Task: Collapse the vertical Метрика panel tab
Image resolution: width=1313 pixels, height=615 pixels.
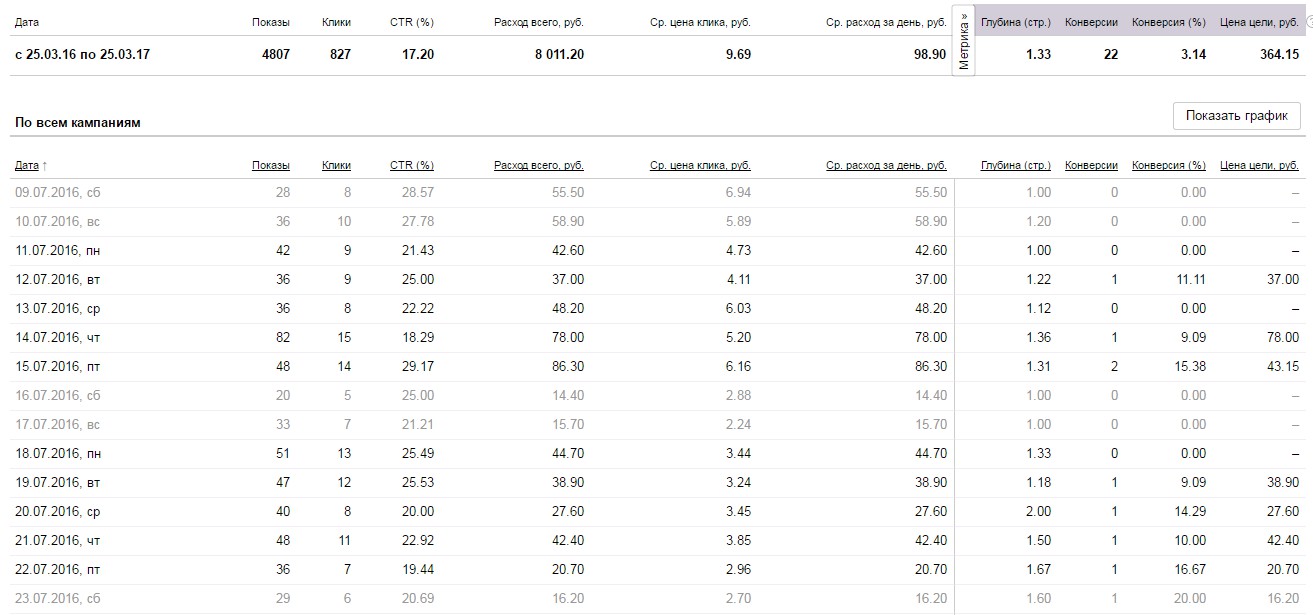Action: click(x=964, y=40)
